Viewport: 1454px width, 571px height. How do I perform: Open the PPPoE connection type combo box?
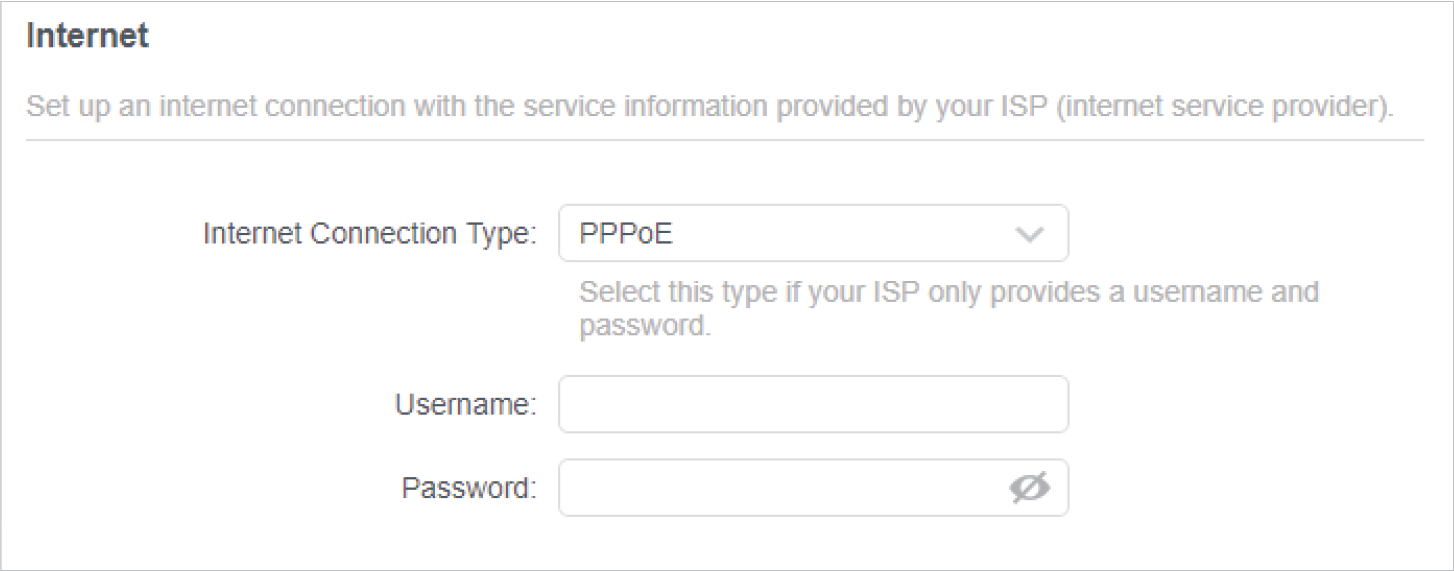812,234
